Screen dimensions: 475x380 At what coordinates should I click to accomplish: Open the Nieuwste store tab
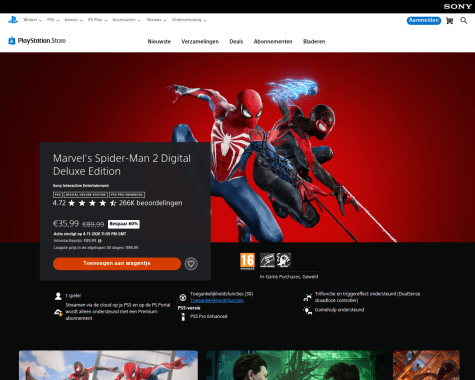pos(159,42)
